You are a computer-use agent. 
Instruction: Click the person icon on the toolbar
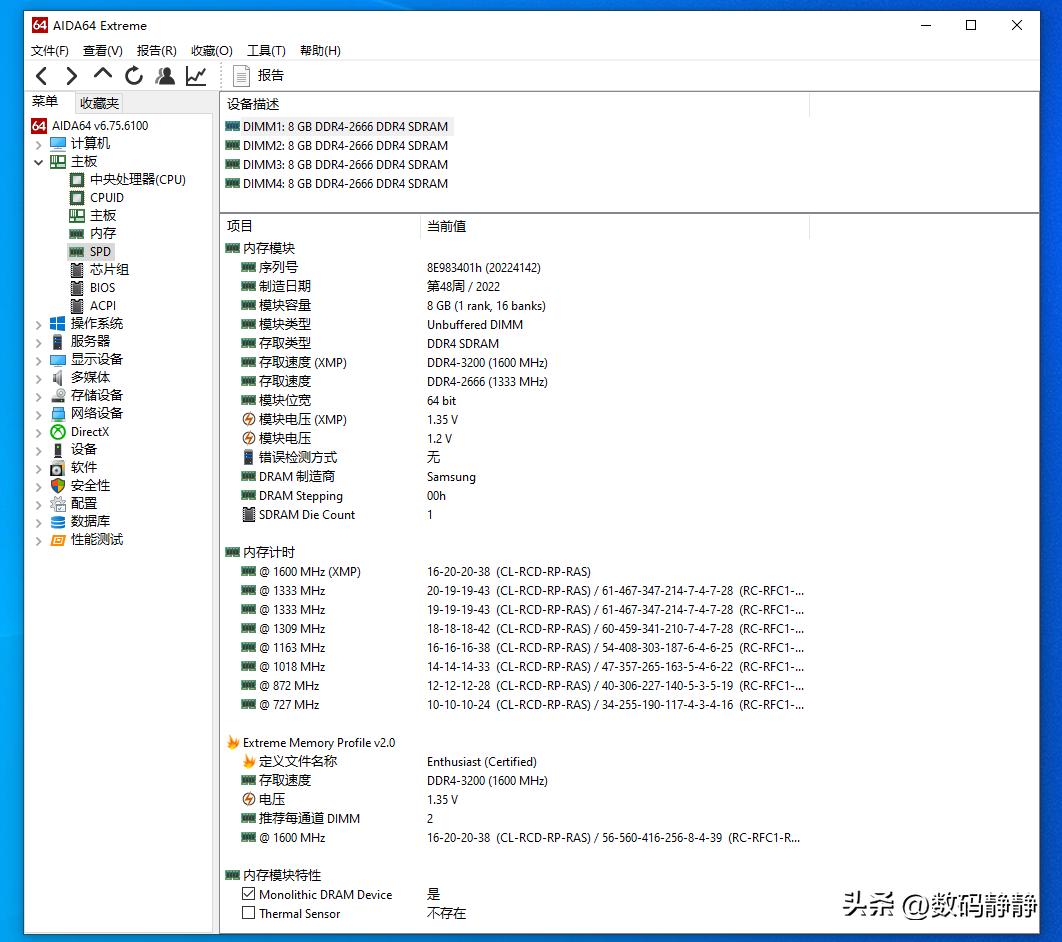pos(165,75)
